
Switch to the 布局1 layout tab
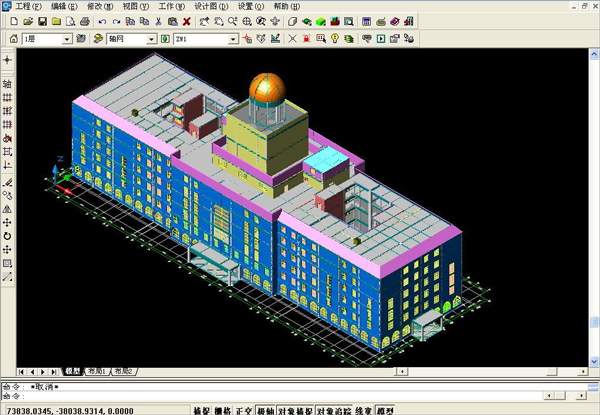pos(97,370)
